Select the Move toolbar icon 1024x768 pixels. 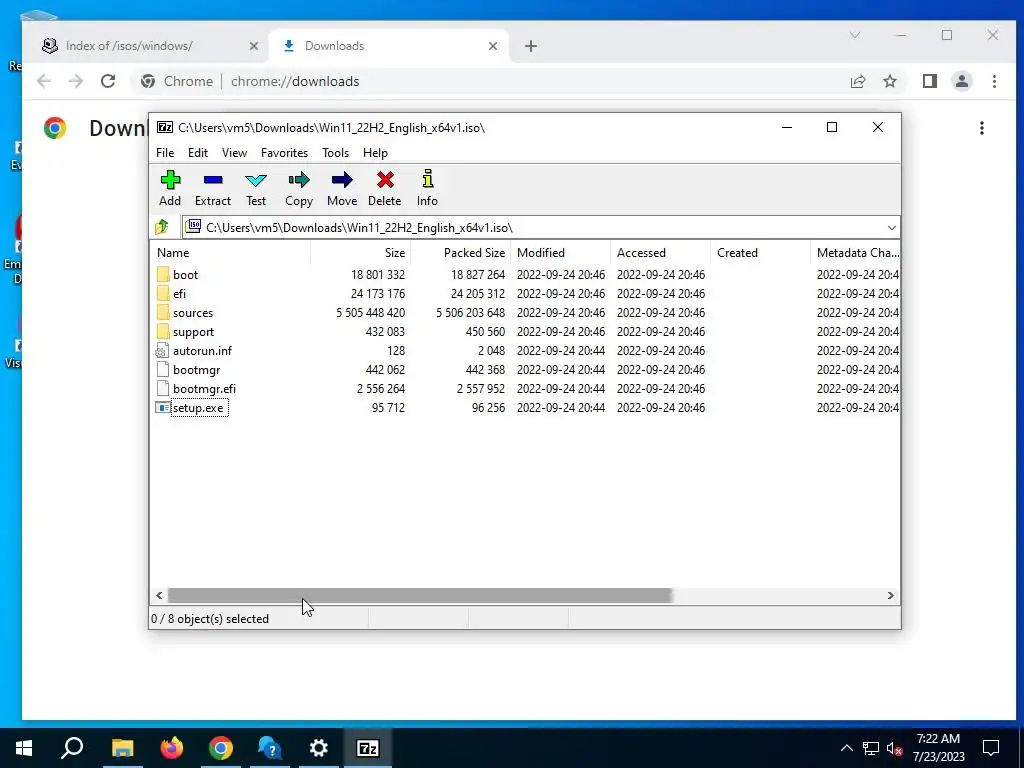342,180
